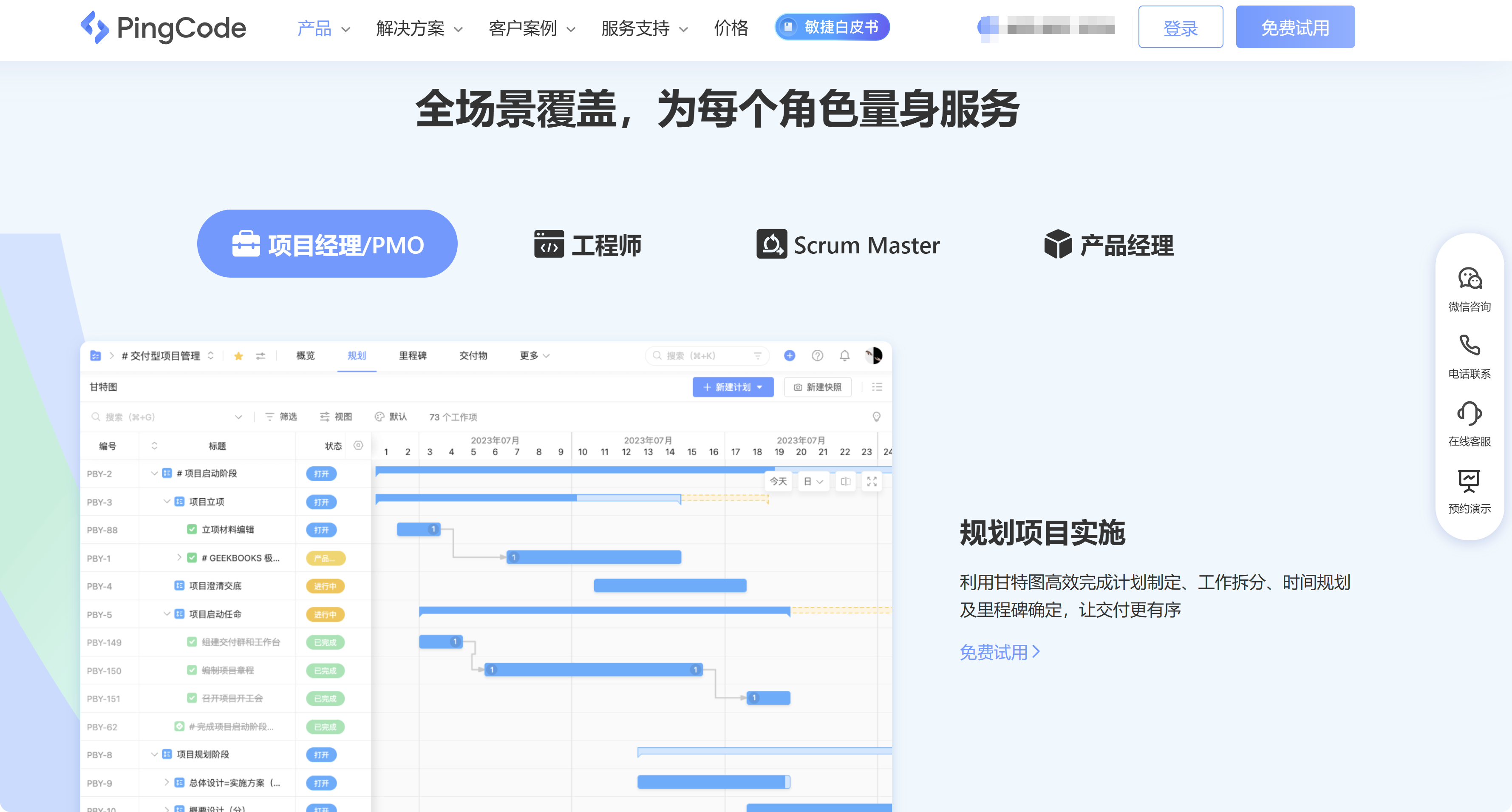The width and height of the screenshot is (1512, 812).
Task: Switch to the 里程碑 tab
Action: pyautogui.click(x=412, y=355)
